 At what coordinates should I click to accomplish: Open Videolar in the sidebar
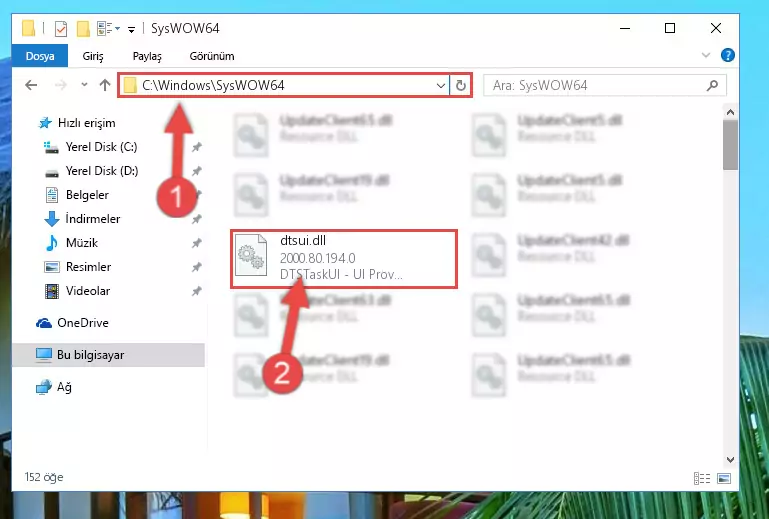click(88, 291)
